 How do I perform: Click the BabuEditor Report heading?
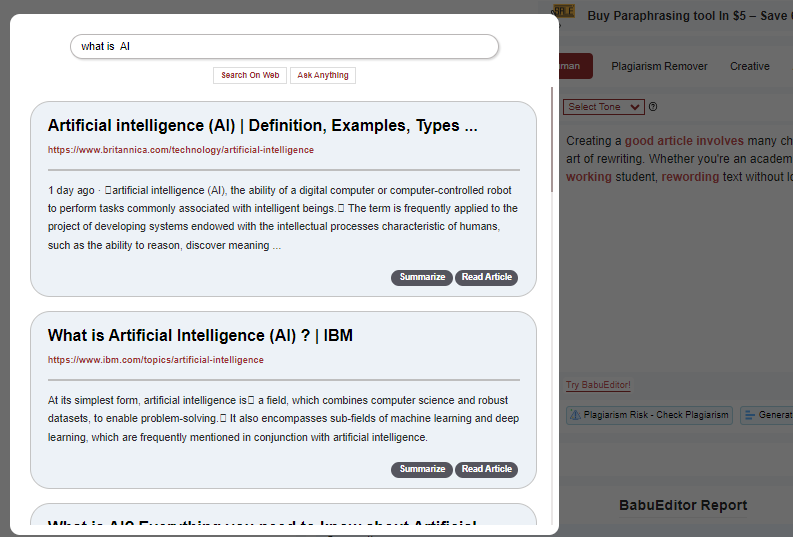pyautogui.click(x=683, y=505)
